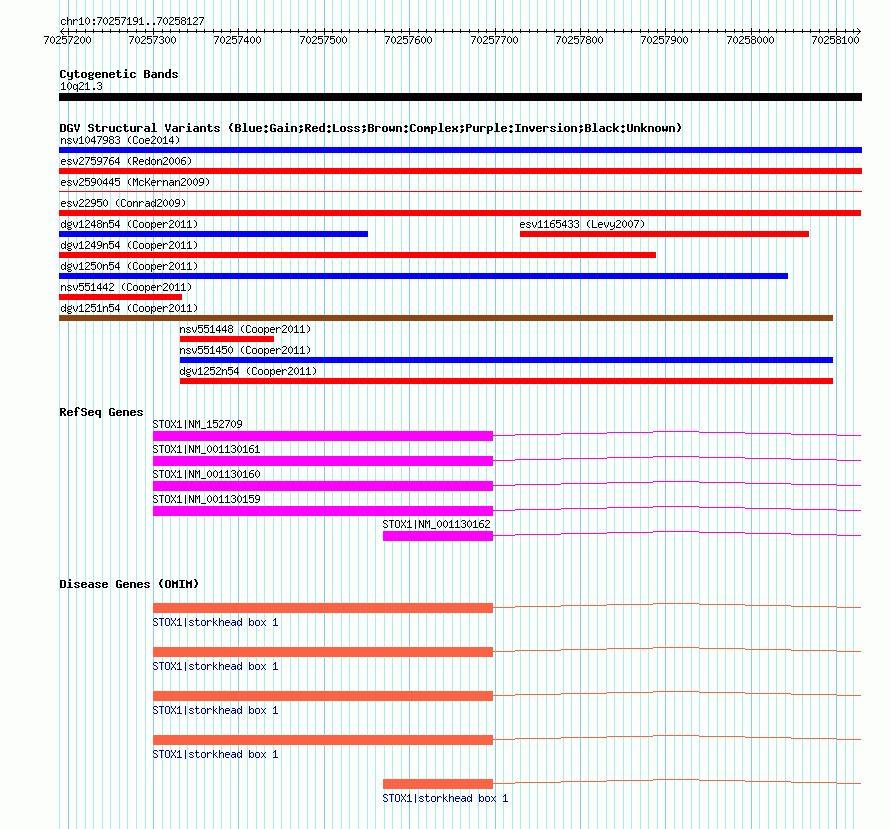Click the short red nsv551442 bar
This screenshot has width=890, height=829.
(120, 297)
